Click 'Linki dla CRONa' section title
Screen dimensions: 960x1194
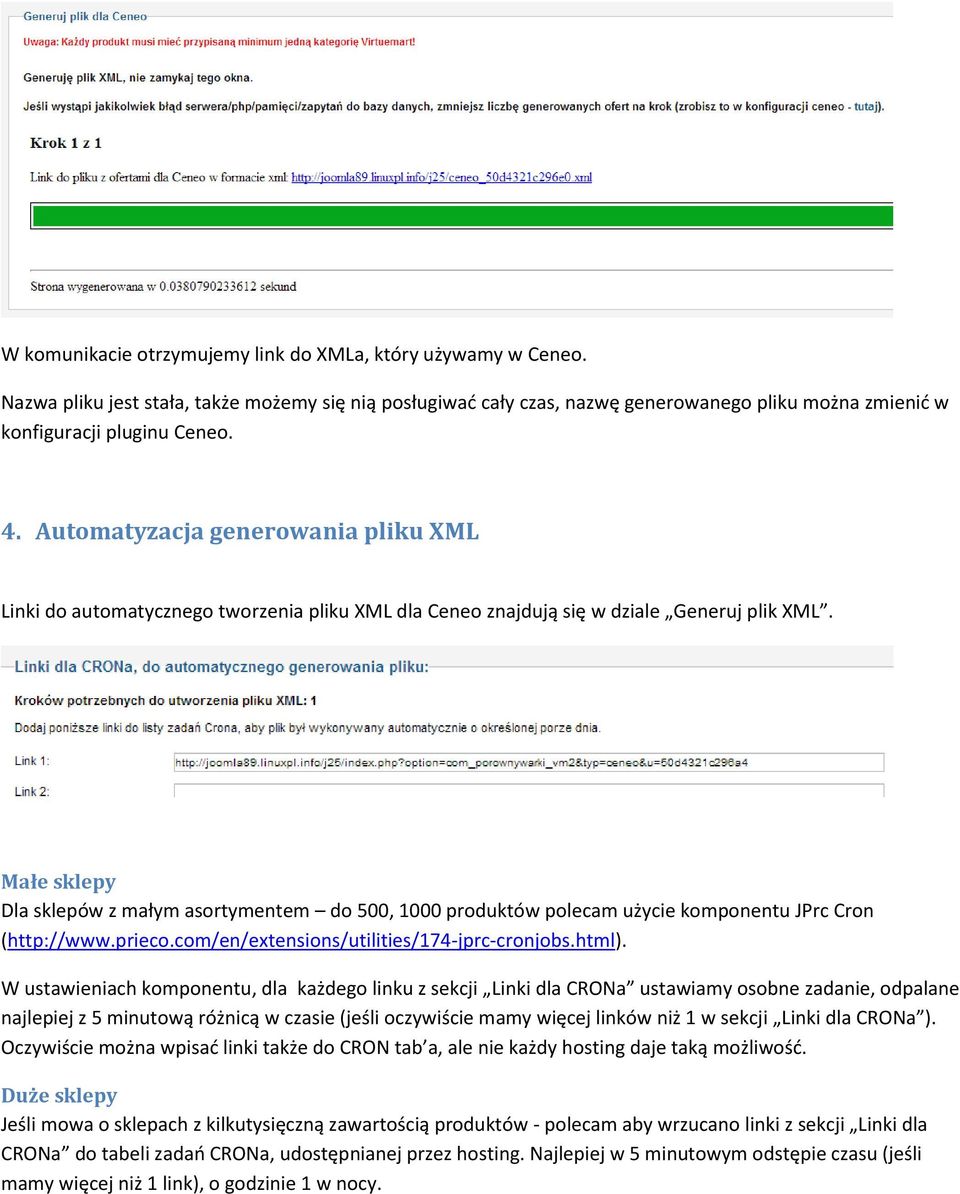(222, 667)
